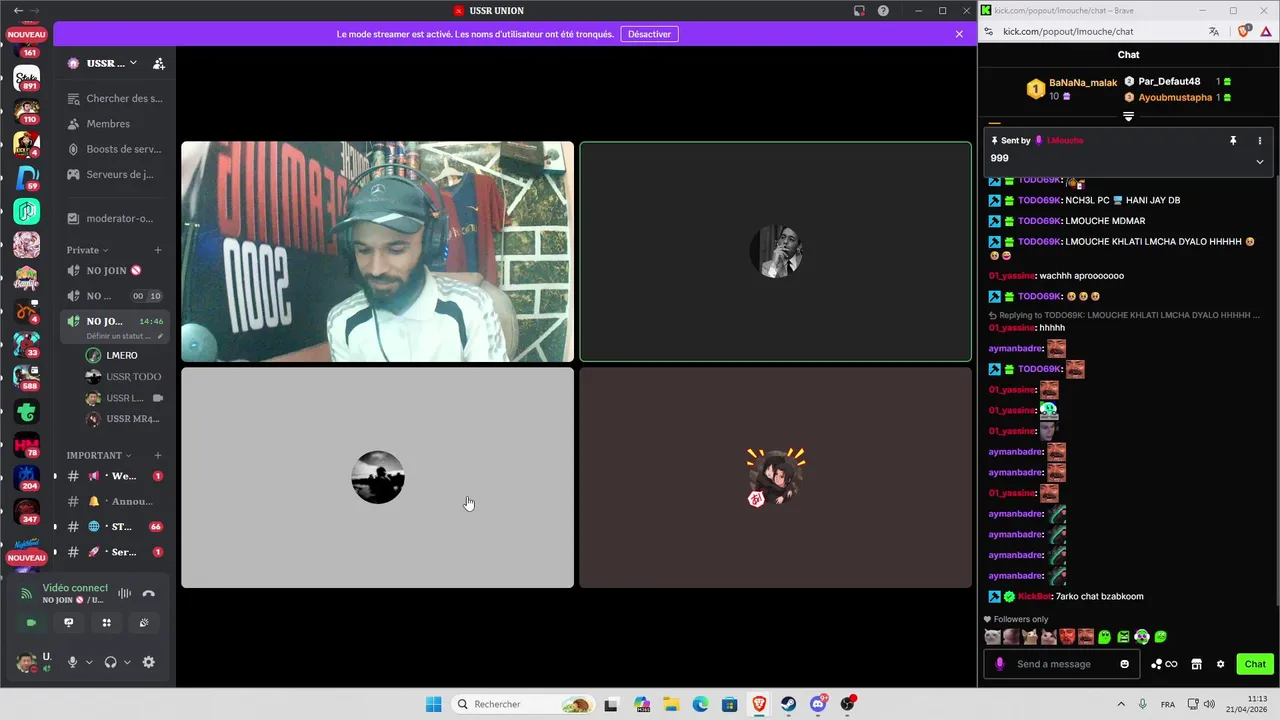Screen dimensions: 1280x720
Task: Open Discord help question mark icon
Action: [883, 11]
